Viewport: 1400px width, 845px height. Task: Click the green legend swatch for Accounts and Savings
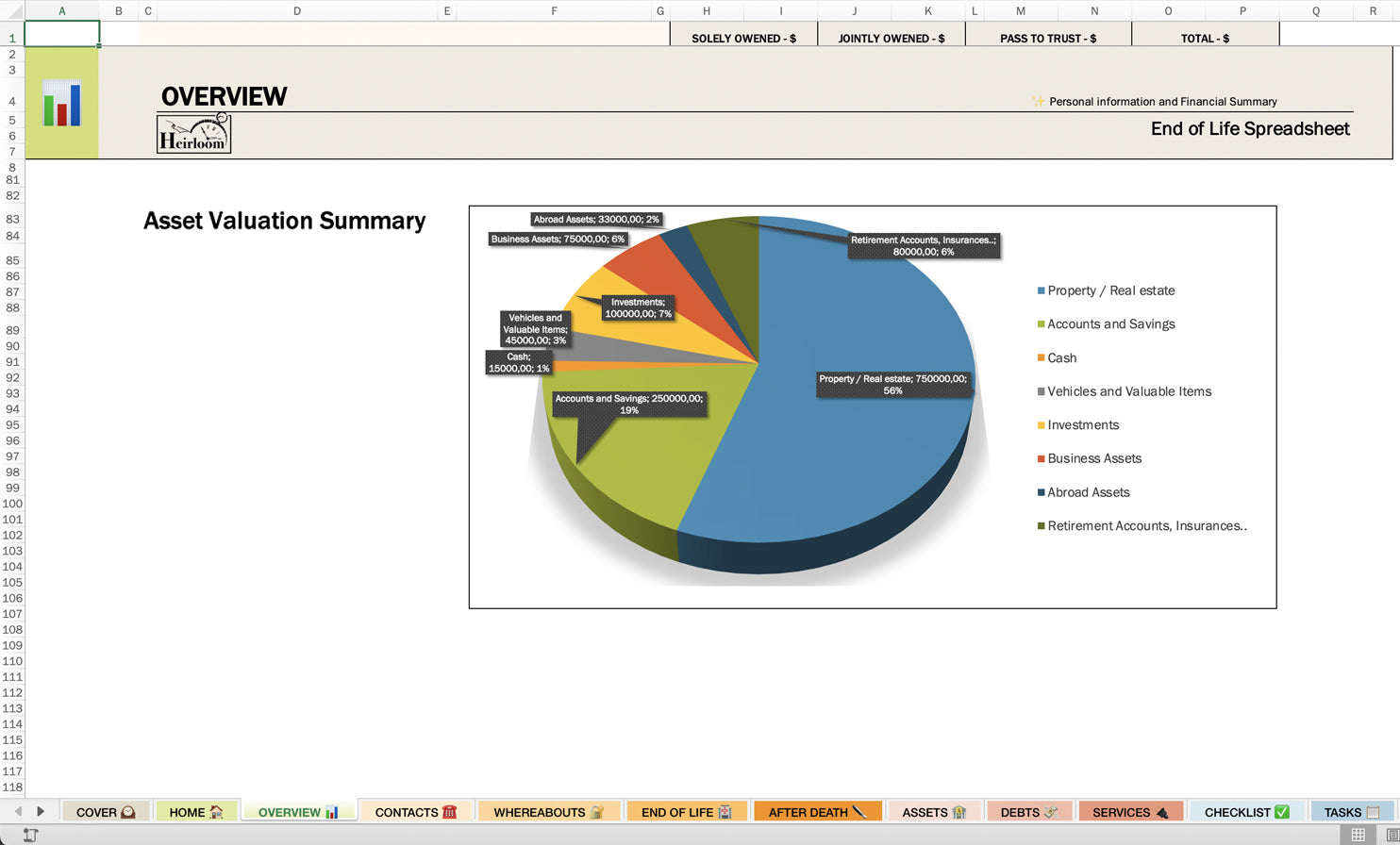pos(1039,323)
